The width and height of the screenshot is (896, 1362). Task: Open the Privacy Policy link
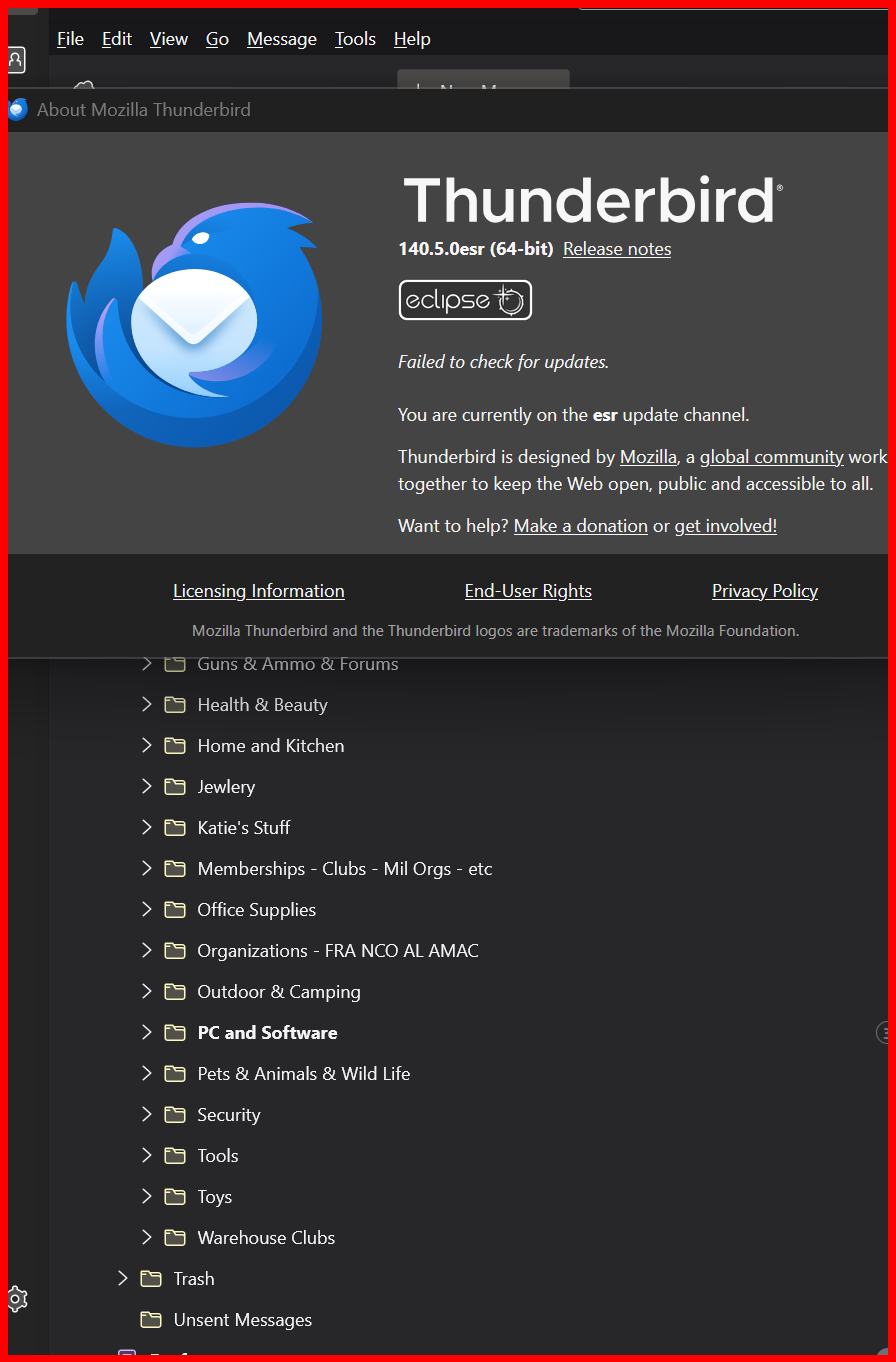(x=765, y=591)
